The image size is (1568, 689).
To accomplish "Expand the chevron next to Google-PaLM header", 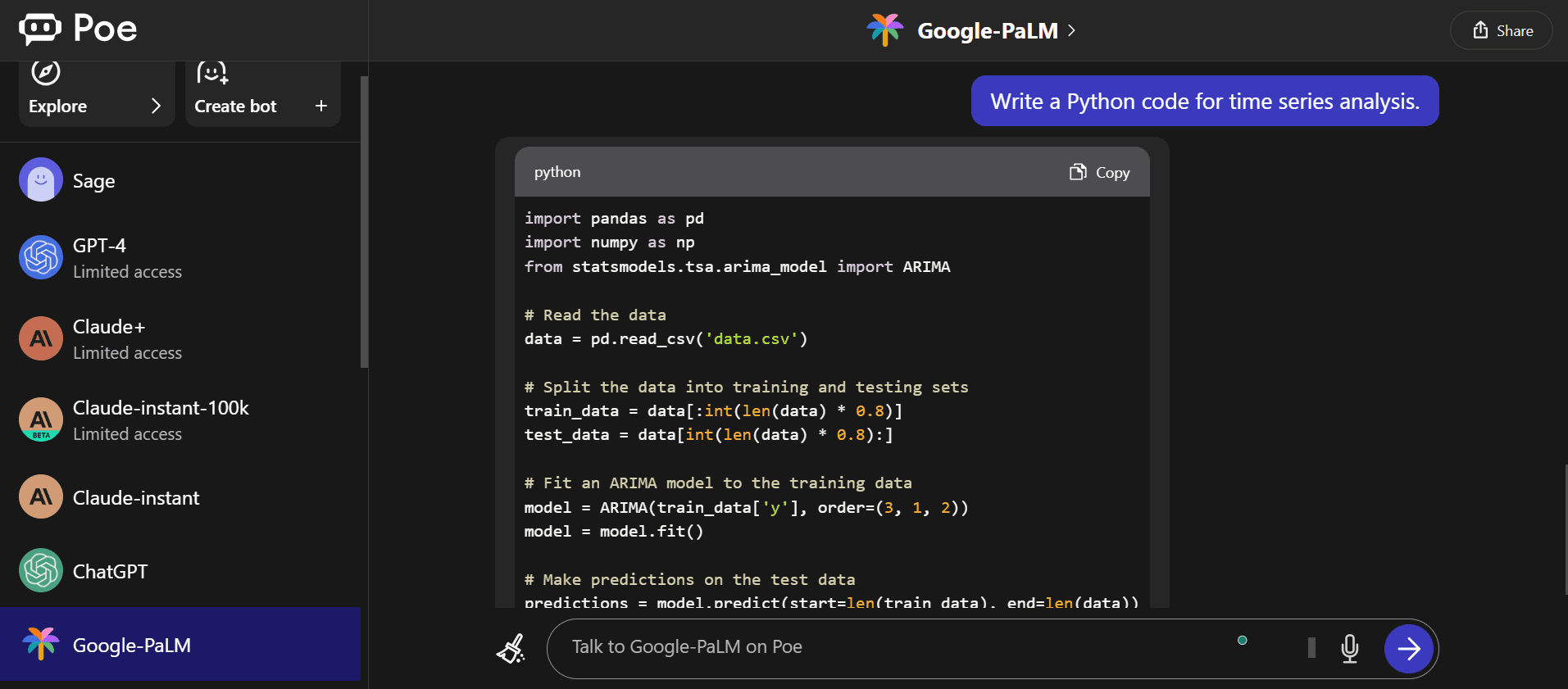I will tap(1071, 31).
